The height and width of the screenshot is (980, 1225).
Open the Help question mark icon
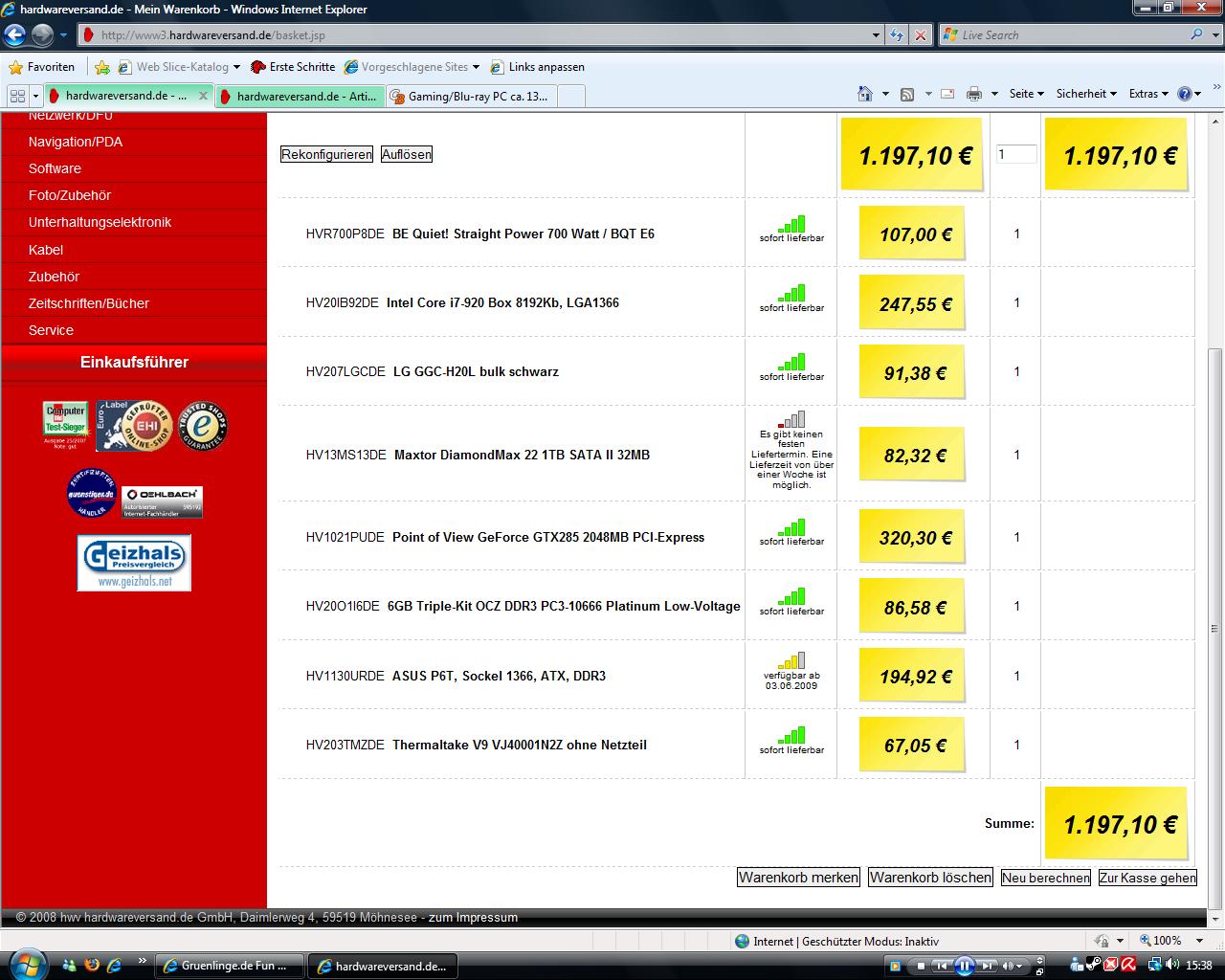[x=1185, y=94]
